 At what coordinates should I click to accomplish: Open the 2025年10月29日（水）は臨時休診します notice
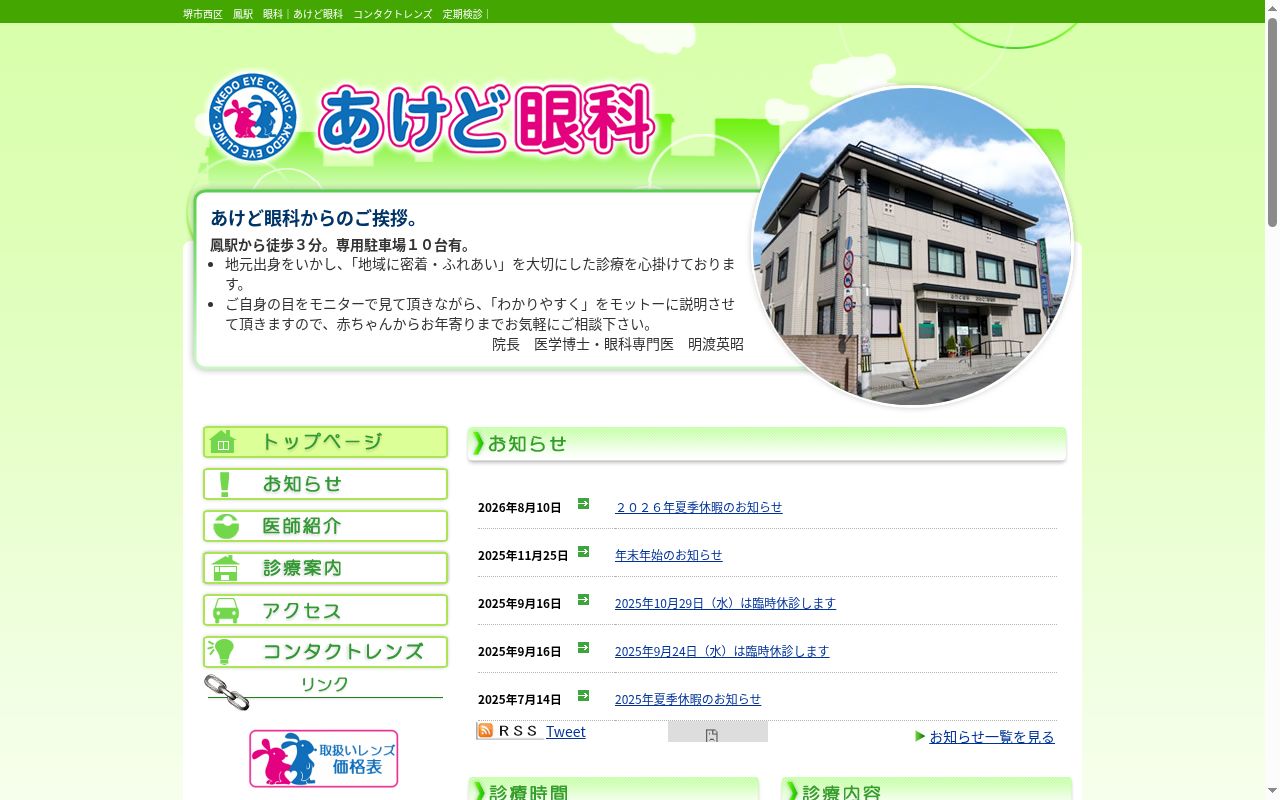tap(725, 603)
